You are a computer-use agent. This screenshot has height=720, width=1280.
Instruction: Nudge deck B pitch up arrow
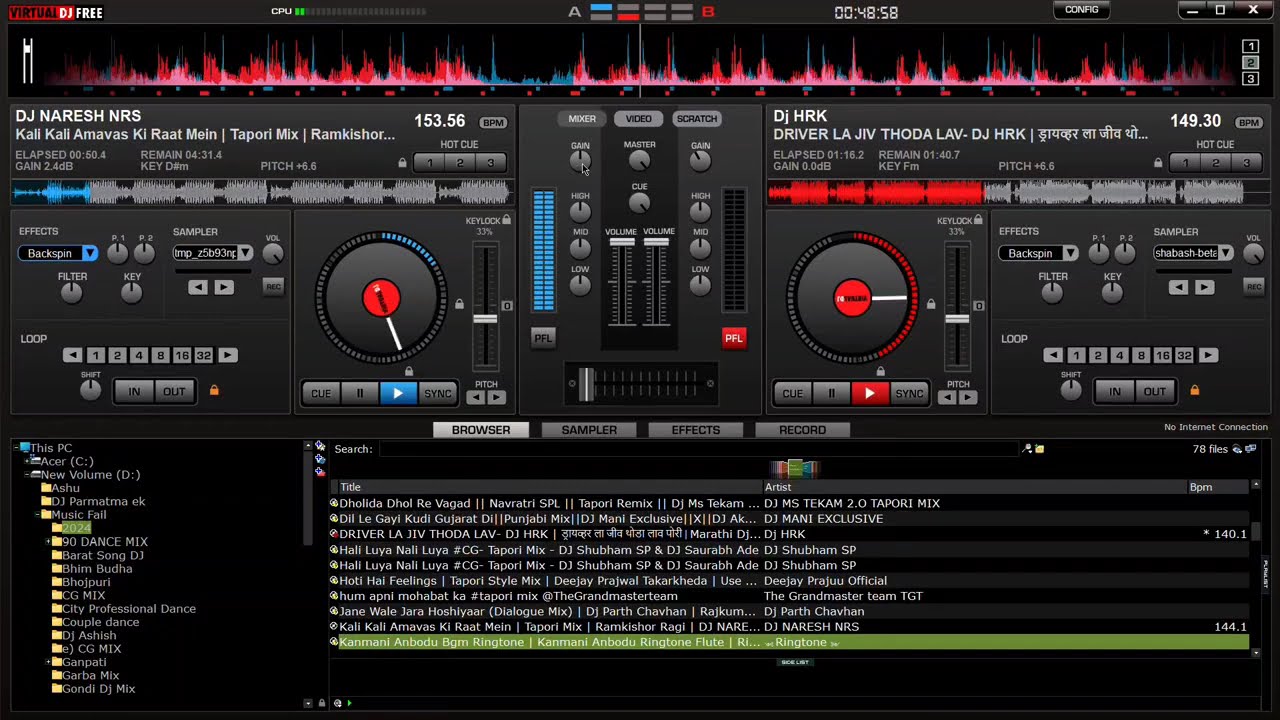click(968, 397)
